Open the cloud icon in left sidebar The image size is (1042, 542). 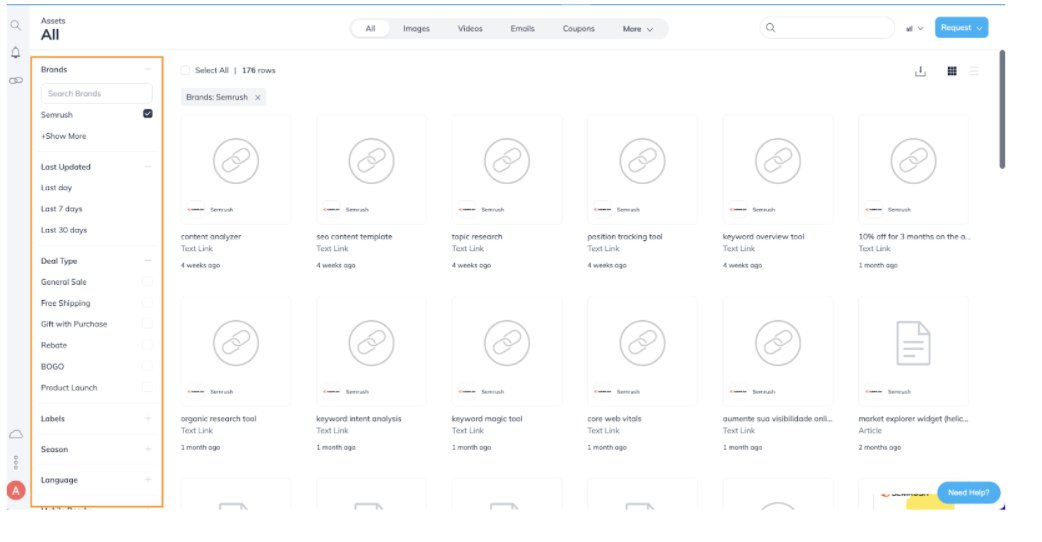pos(16,434)
